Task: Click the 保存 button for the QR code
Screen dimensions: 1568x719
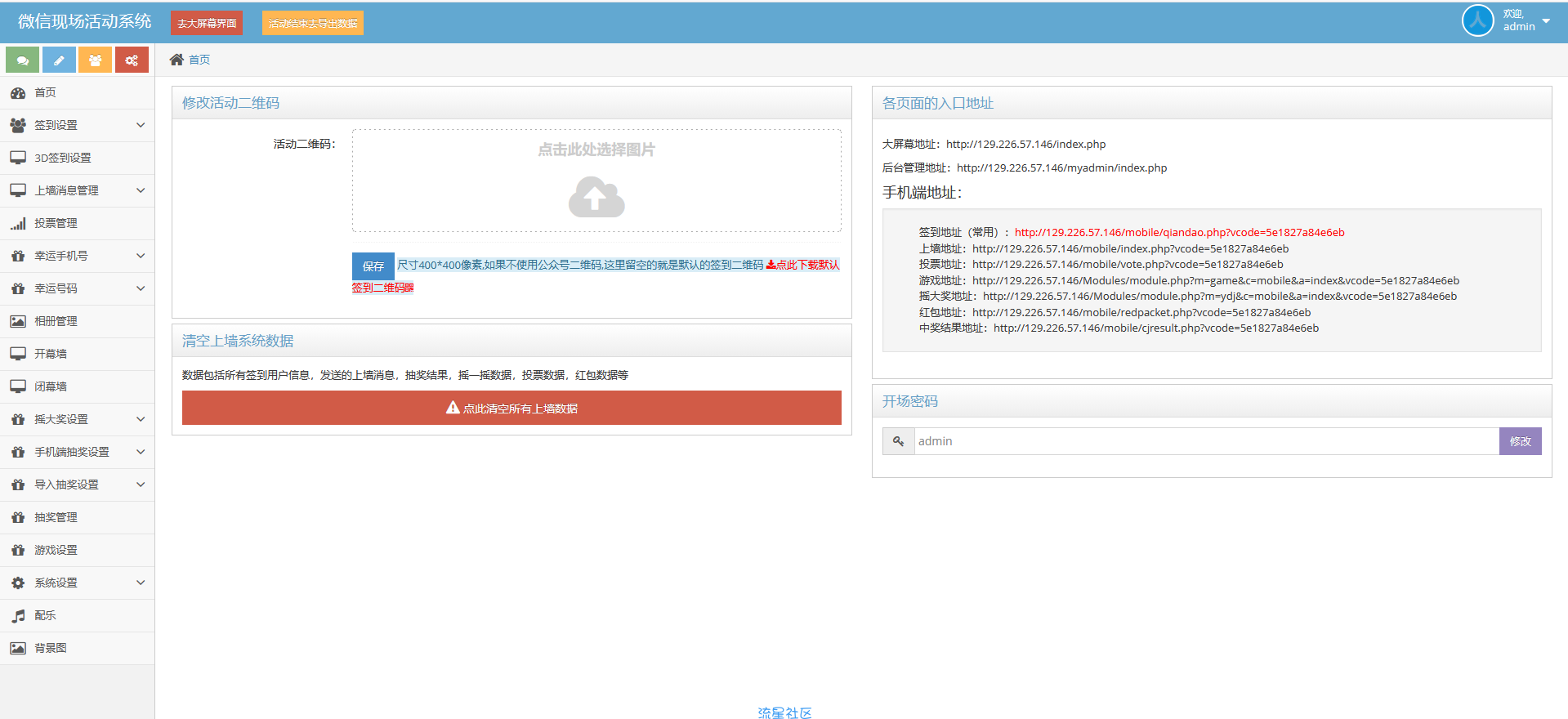Action: pos(373,266)
